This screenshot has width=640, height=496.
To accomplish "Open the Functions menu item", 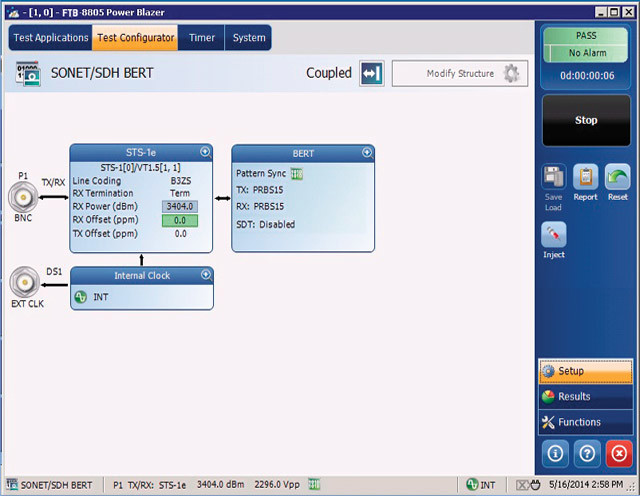I will [x=586, y=422].
